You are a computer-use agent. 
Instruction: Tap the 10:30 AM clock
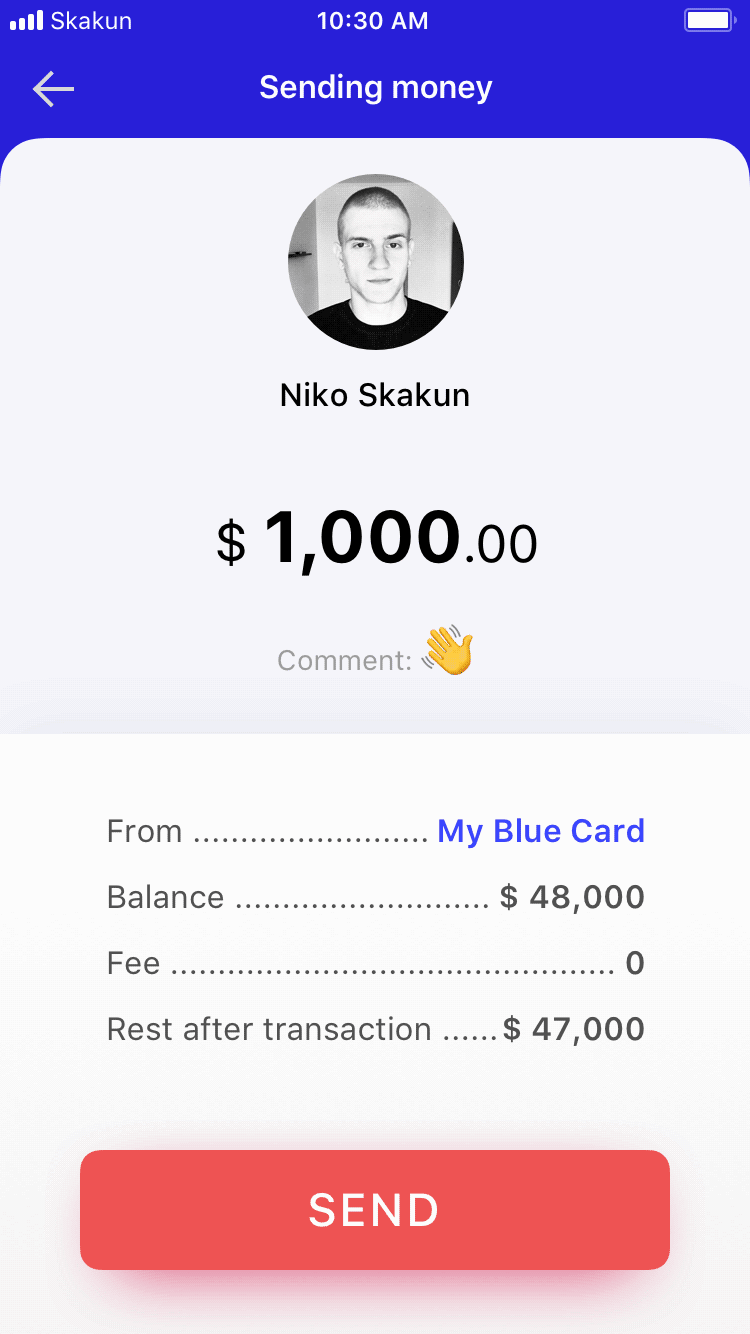[373, 21]
